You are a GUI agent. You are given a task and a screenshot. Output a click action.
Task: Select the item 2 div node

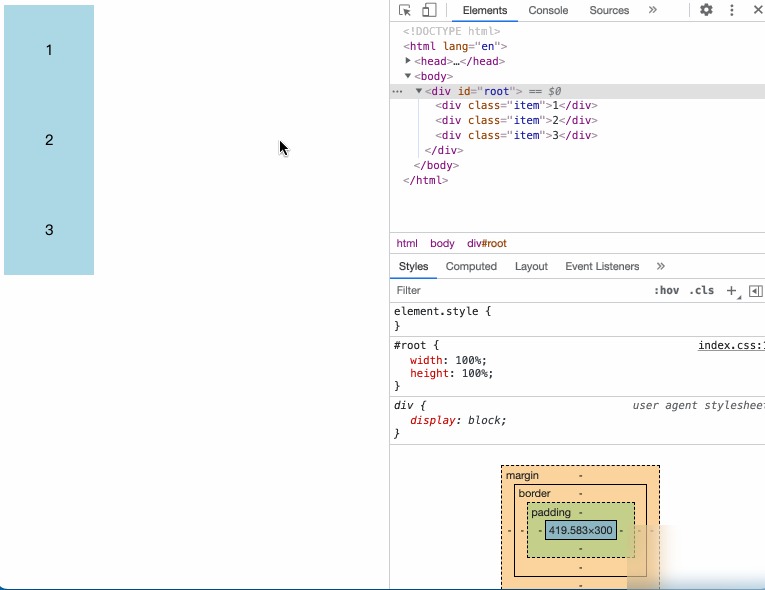pos(516,120)
